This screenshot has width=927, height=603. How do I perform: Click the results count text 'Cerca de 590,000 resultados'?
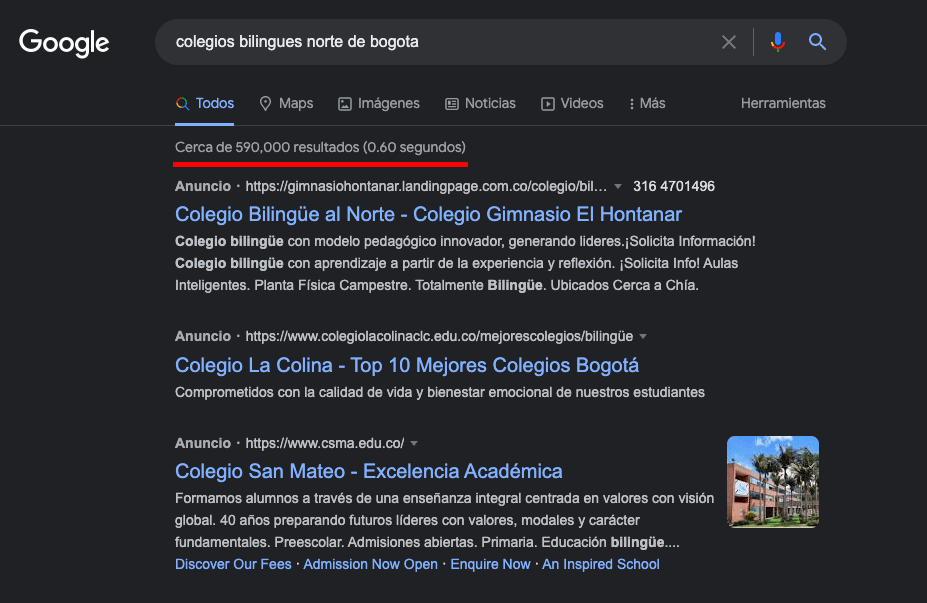(267, 147)
